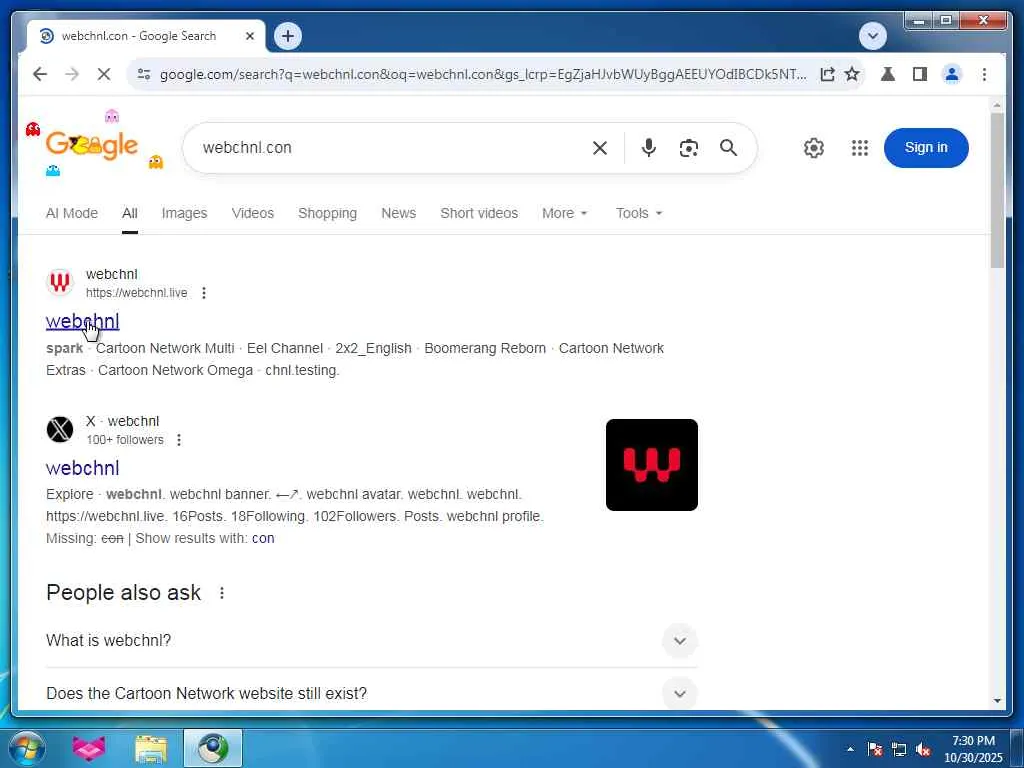Submit search with magnifier icon
1024x768 pixels.
tap(729, 148)
